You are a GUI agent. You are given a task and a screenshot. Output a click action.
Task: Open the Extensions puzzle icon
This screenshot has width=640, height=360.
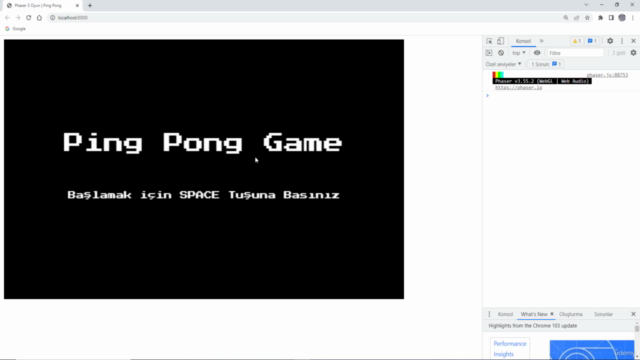point(600,18)
